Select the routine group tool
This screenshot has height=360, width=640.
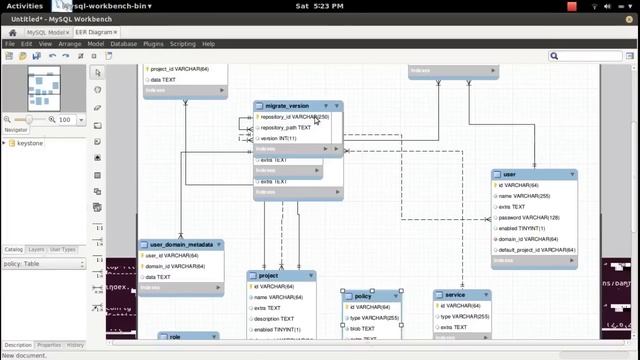coord(98,207)
